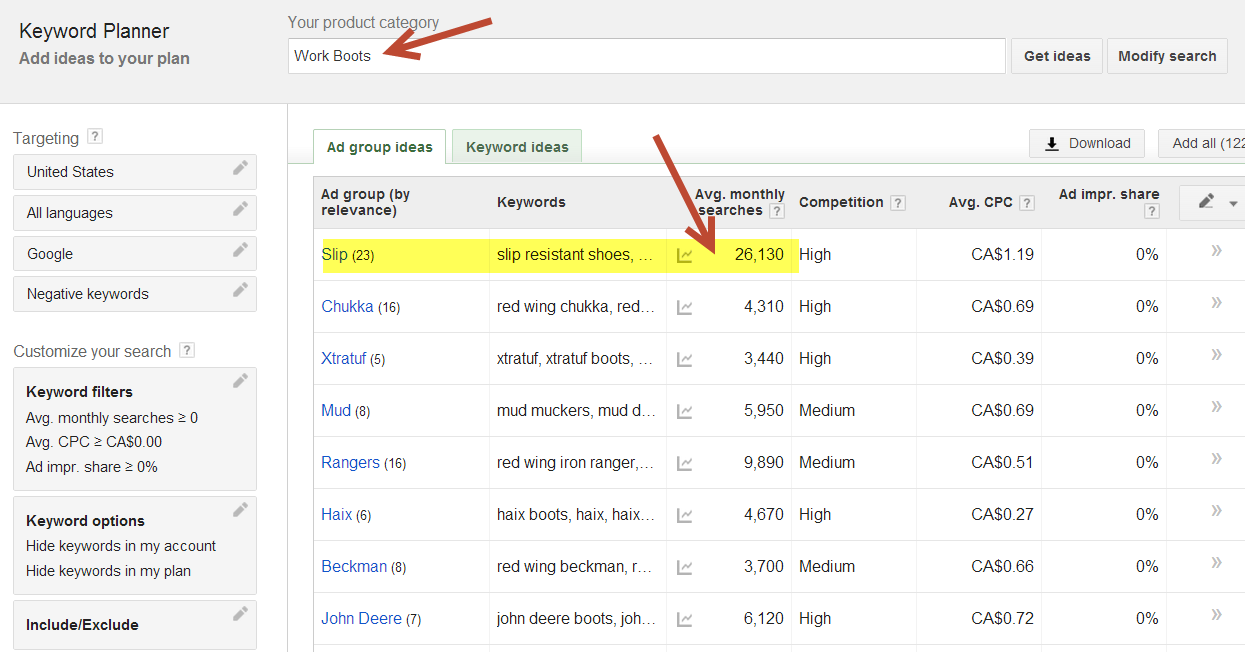View trend chart icon for Mud row

point(684,411)
